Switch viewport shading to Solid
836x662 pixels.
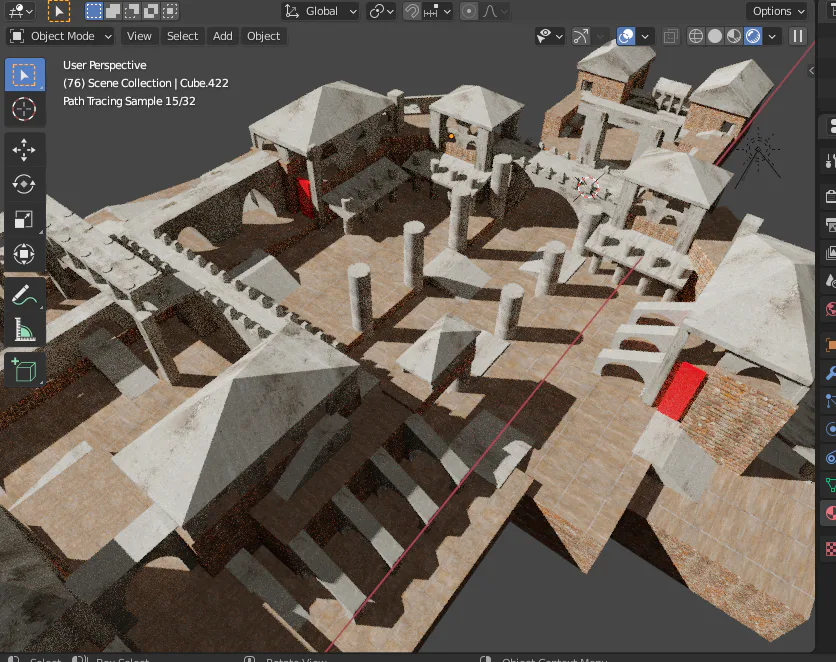pyautogui.click(x=715, y=36)
